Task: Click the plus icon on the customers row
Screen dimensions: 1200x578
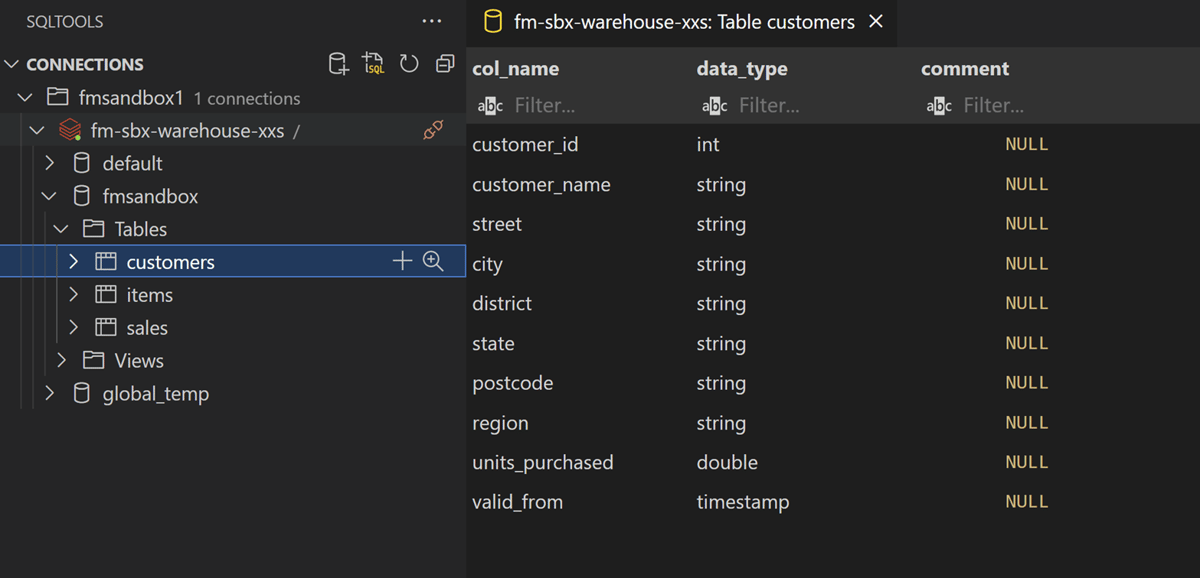Action: click(402, 261)
